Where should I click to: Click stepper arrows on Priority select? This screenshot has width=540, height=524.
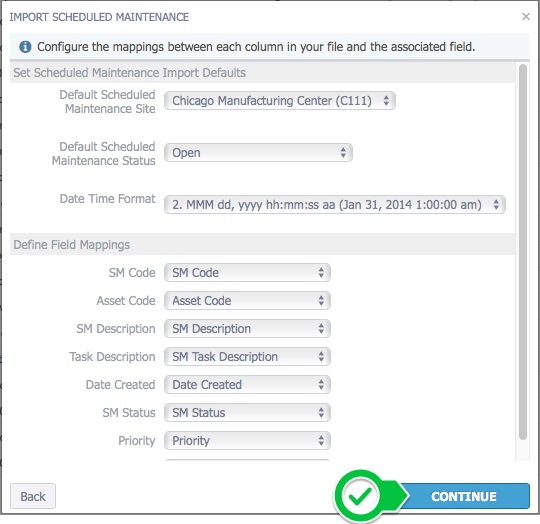tap(321, 441)
